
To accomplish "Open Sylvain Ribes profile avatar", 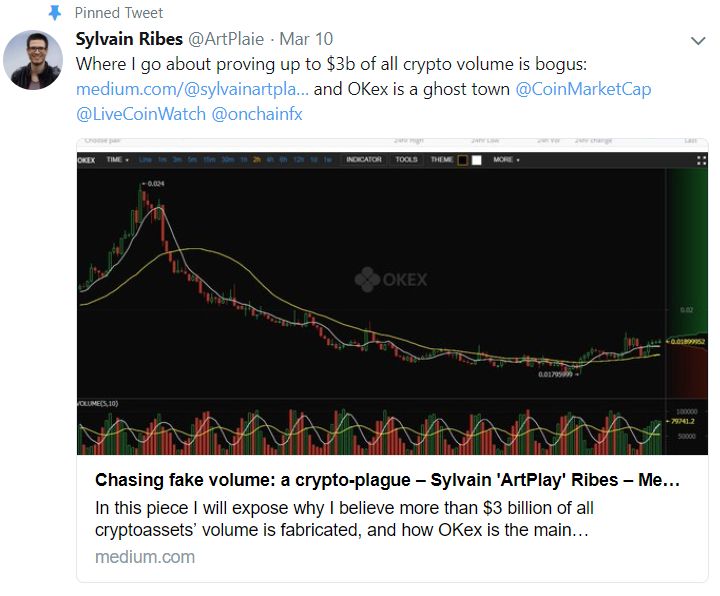I will (33, 59).
